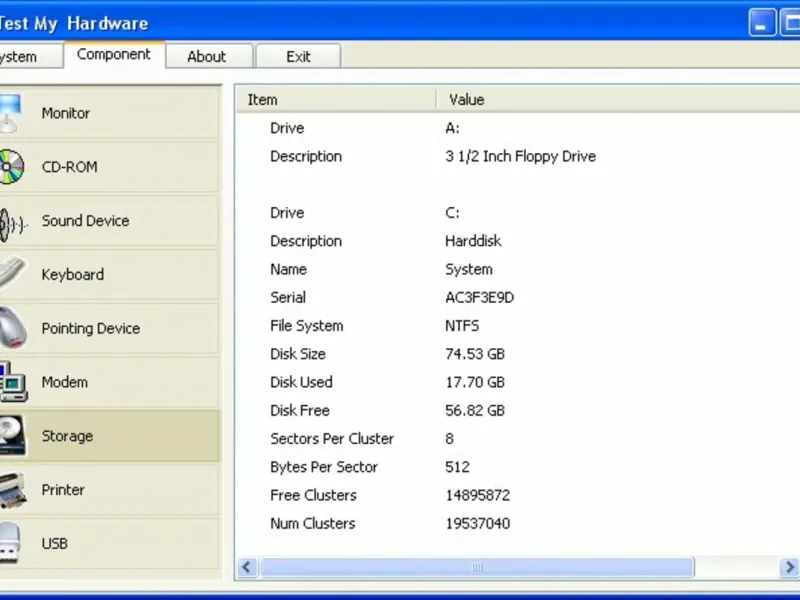Viewport: 800px width, 600px height.
Task: Click the Storage hard disk icon
Action: coord(12,435)
